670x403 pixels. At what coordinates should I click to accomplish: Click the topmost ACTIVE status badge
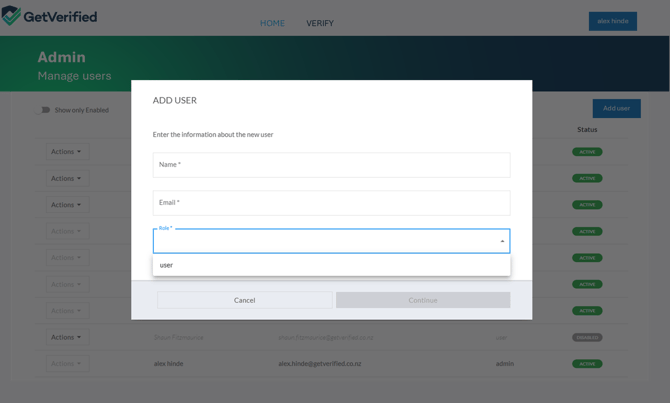pyautogui.click(x=587, y=152)
